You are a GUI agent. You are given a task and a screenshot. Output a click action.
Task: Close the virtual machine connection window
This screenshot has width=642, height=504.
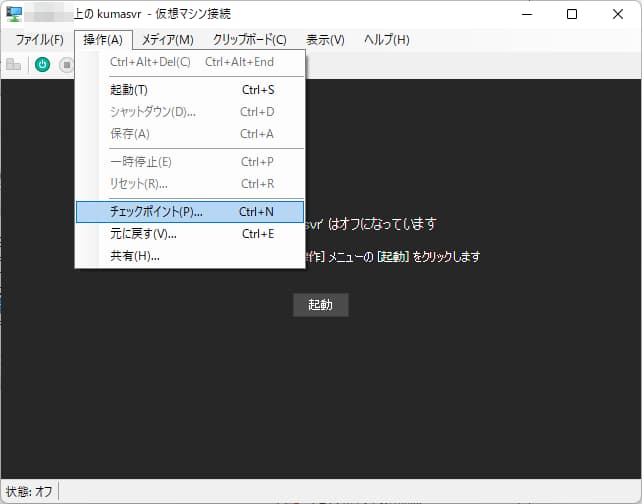(x=618, y=14)
